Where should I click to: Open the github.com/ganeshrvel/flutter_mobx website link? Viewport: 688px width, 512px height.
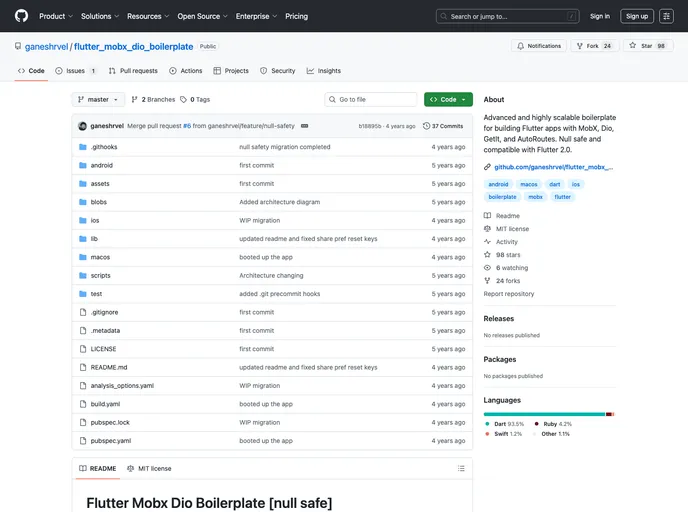tap(554, 167)
